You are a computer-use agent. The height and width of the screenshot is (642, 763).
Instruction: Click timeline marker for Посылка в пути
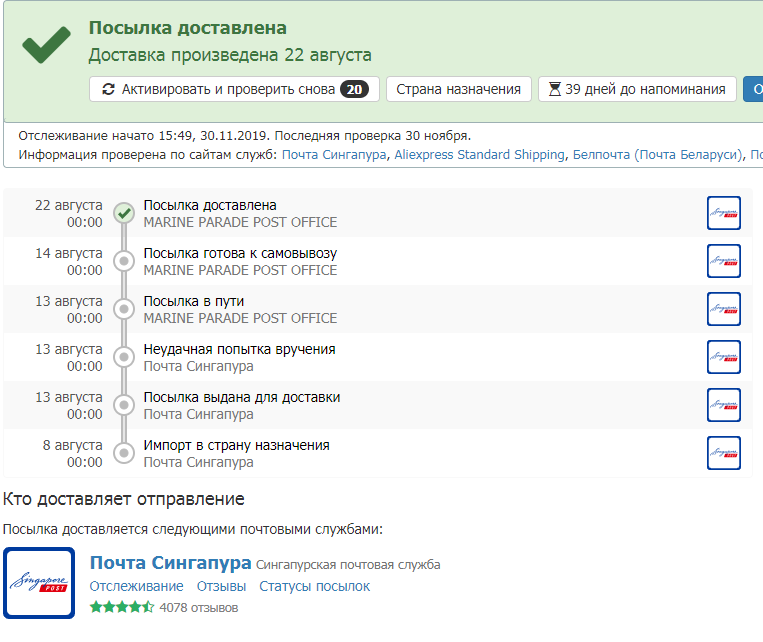pos(124,309)
